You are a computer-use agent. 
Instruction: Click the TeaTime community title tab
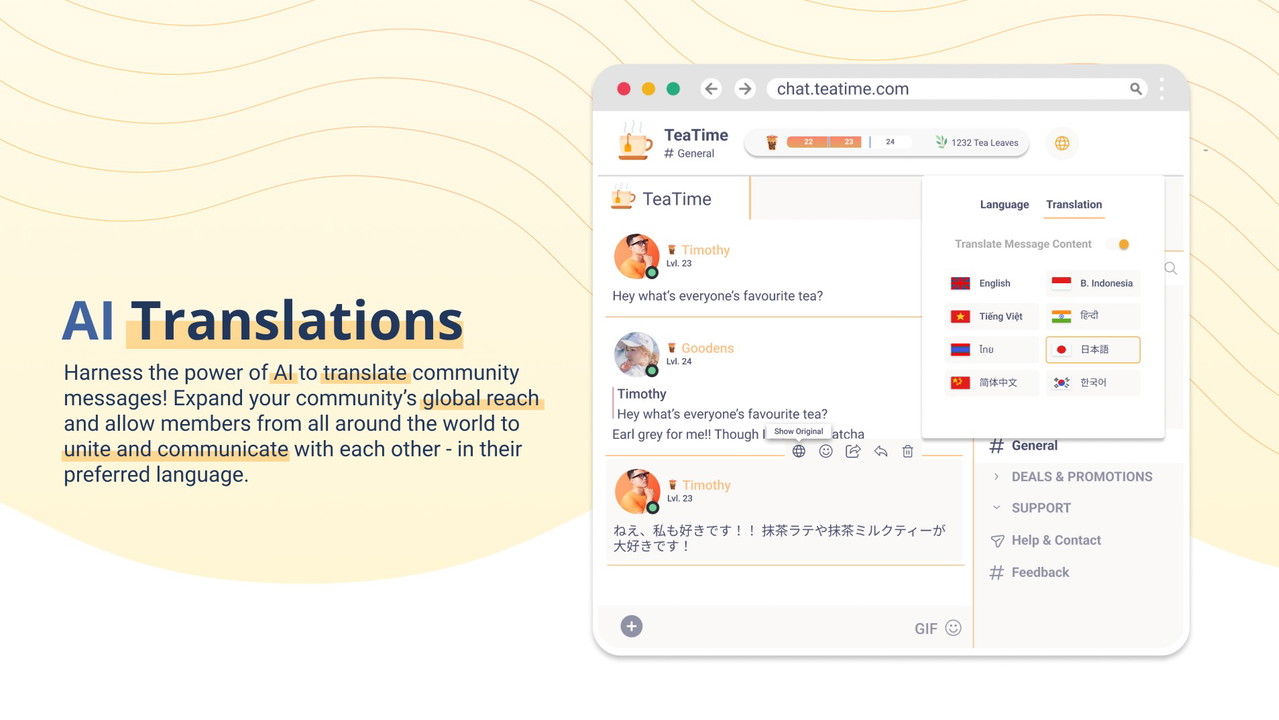tap(675, 198)
